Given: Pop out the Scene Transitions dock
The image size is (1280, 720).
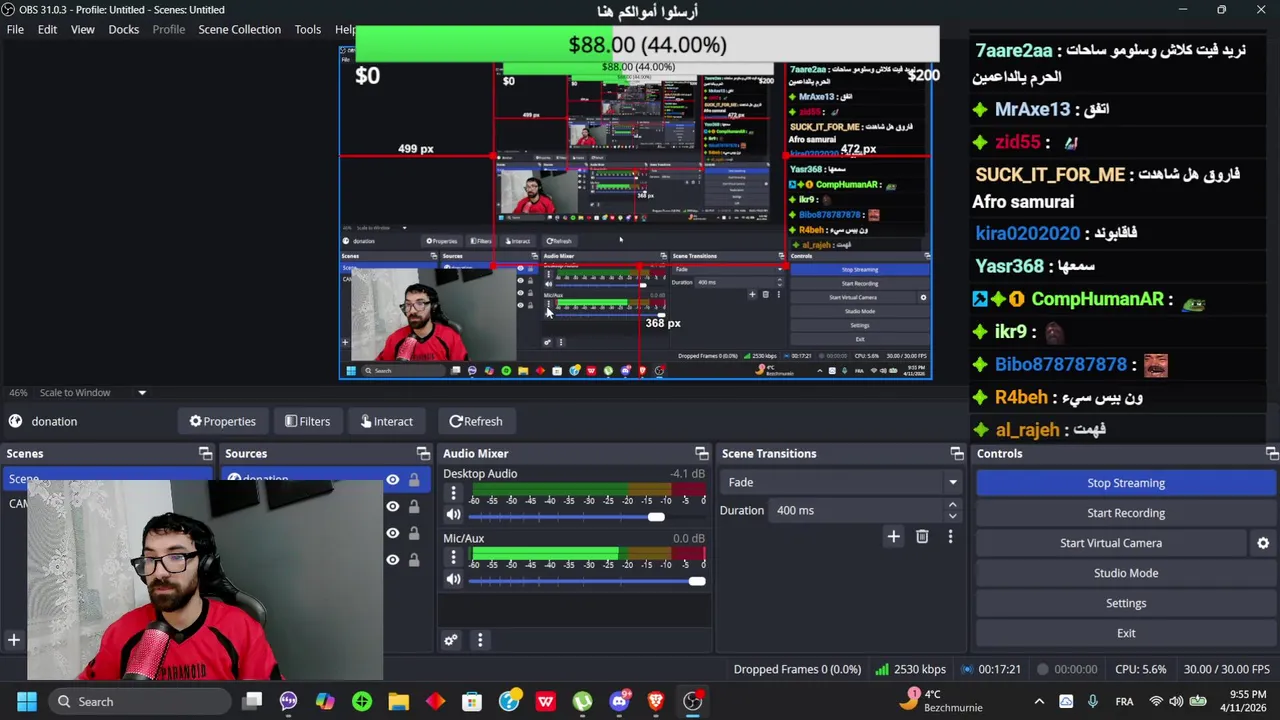Looking at the screenshot, I should pyautogui.click(x=957, y=454).
